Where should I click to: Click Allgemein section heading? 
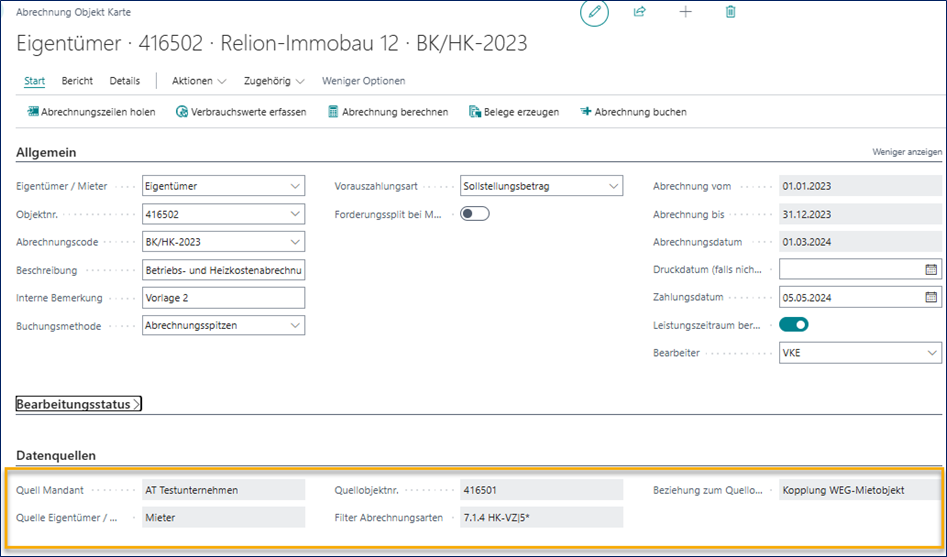click(x=46, y=152)
